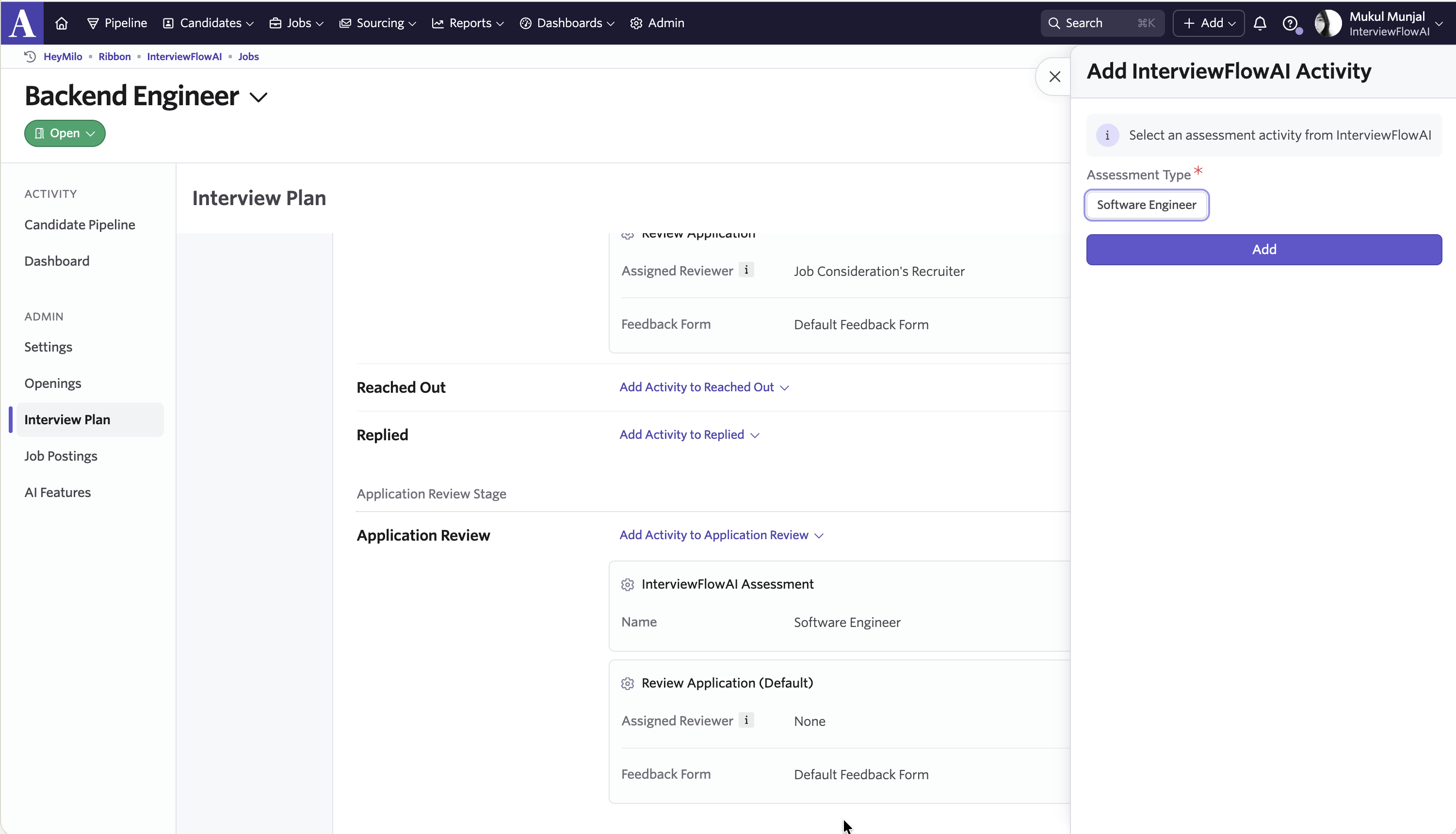Select Dashboard in sidebar
Viewport: 1456px width, 834px height.
57,261
